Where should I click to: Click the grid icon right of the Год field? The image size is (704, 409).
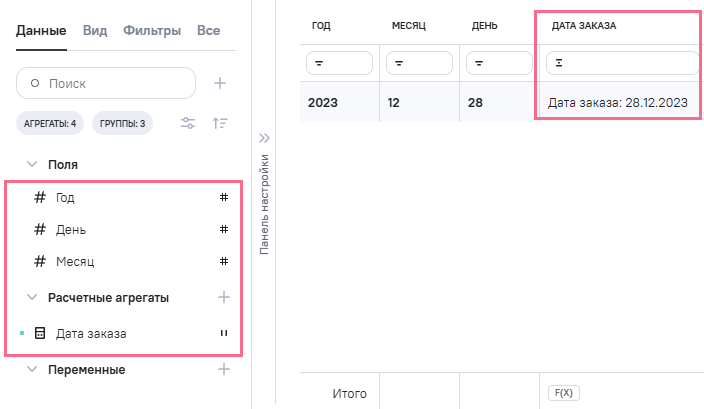coord(224,197)
